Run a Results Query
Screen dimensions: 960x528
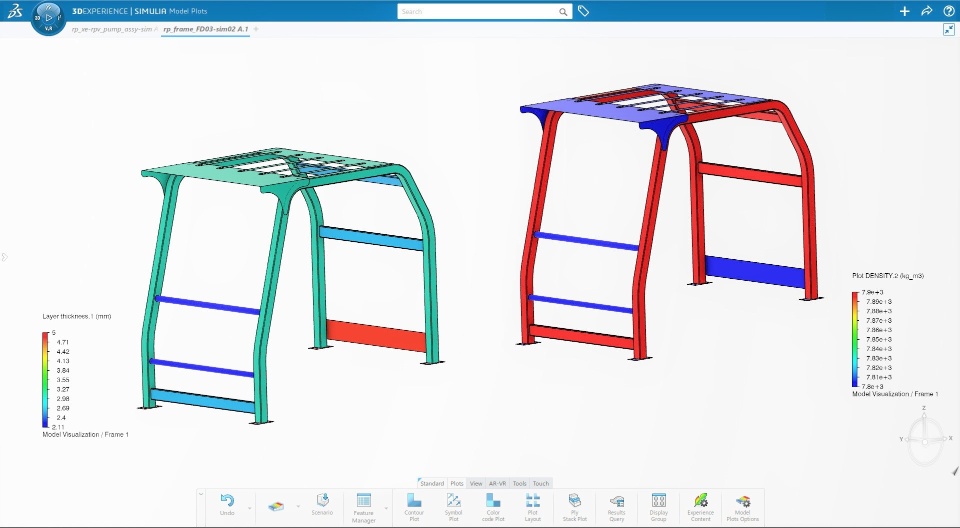click(617, 508)
